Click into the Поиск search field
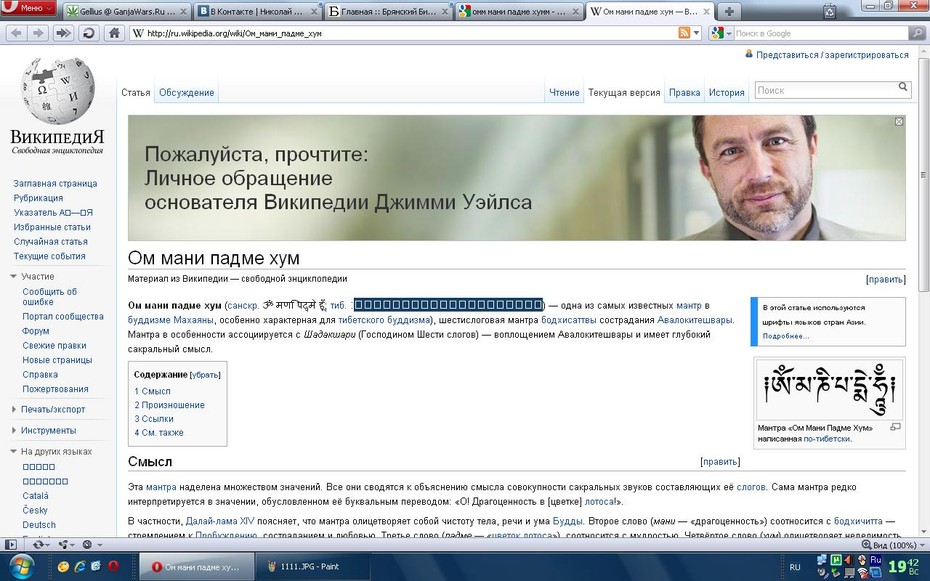 pos(826,90)
